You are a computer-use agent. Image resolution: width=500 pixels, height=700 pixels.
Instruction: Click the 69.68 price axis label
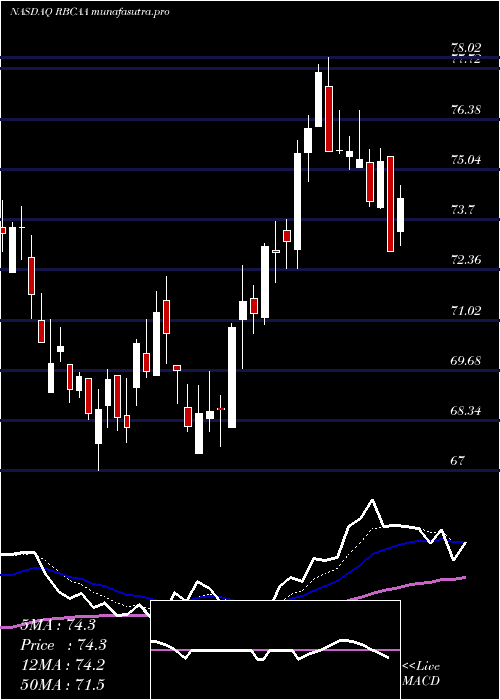point(466,360)
